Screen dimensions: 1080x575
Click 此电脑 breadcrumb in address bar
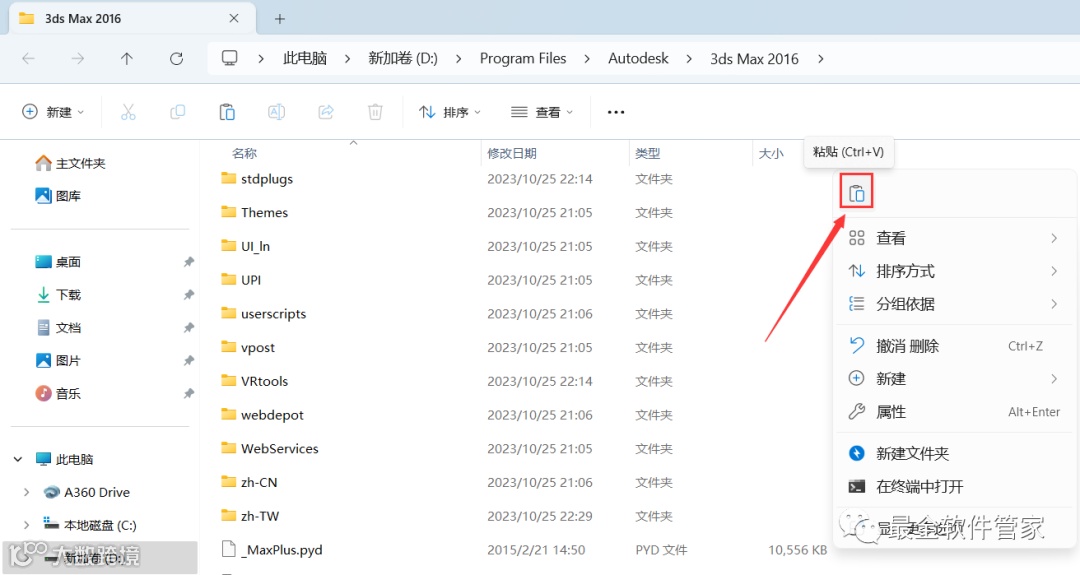point(304,59)
